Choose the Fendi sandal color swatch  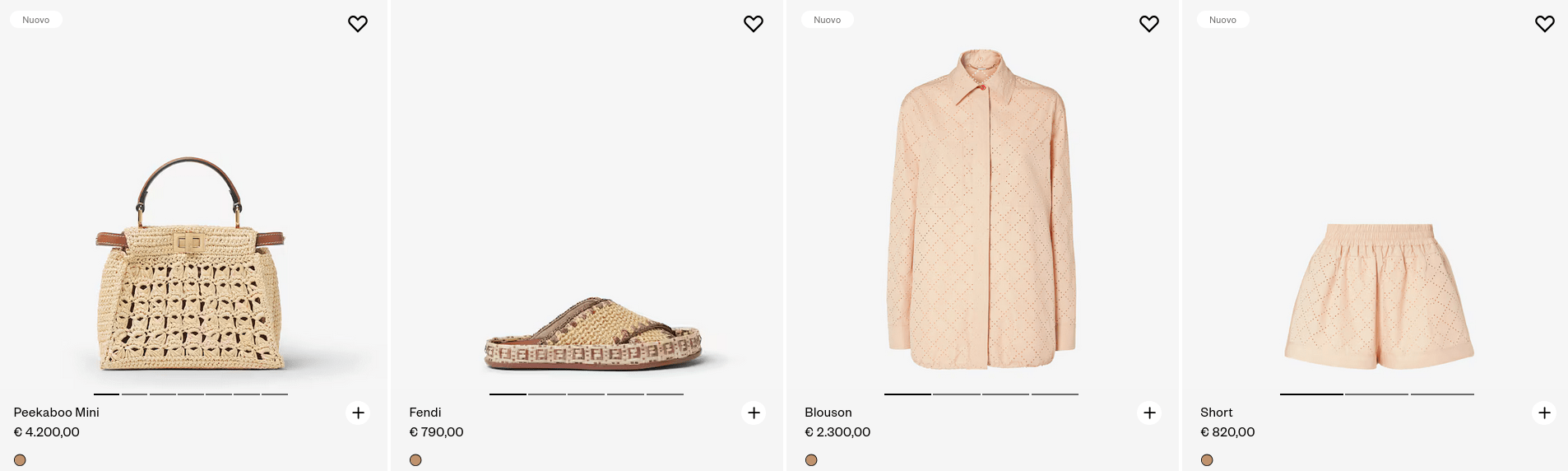415,460
